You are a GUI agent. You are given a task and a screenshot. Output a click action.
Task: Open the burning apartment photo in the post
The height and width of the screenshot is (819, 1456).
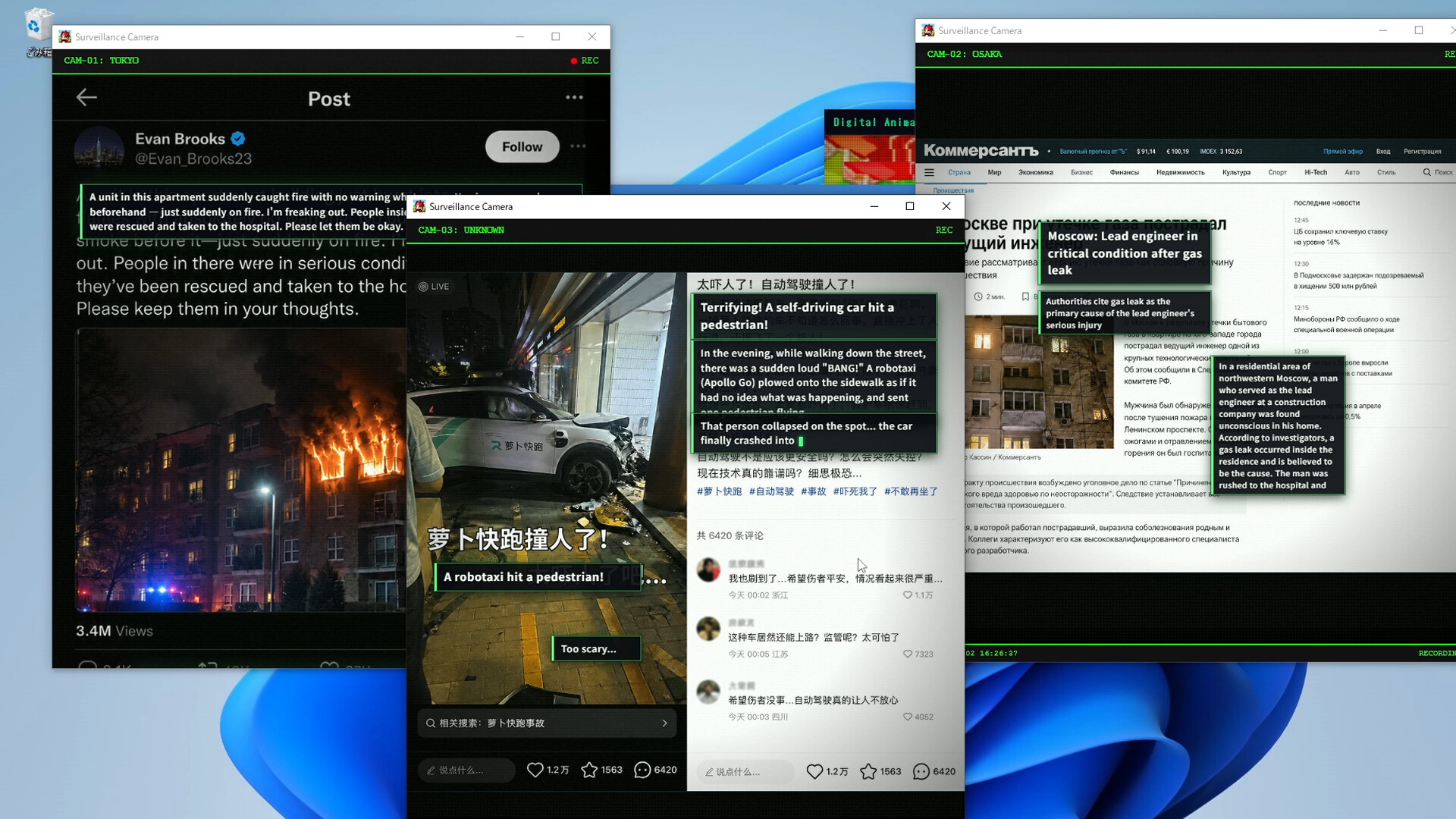pos(241,469)
